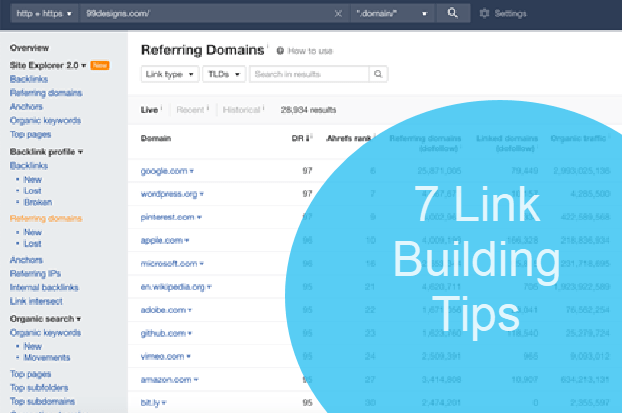The height and width of the screenshot is (413, 622).
Task: Open Overview in the sidebar
Action: (29, 48)
